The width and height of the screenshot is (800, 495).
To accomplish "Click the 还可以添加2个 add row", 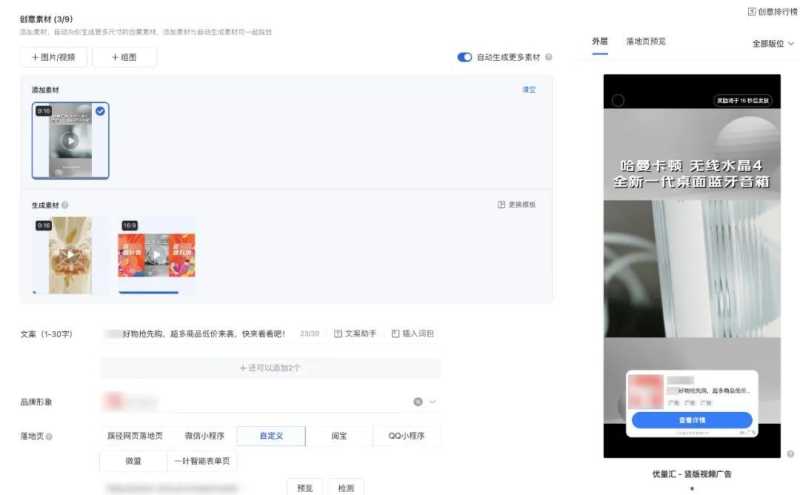I will pos(270,367).
